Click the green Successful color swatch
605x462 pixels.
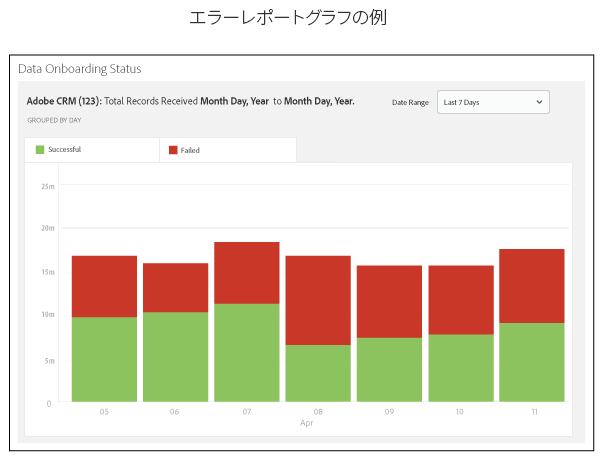tap(40, 149)
